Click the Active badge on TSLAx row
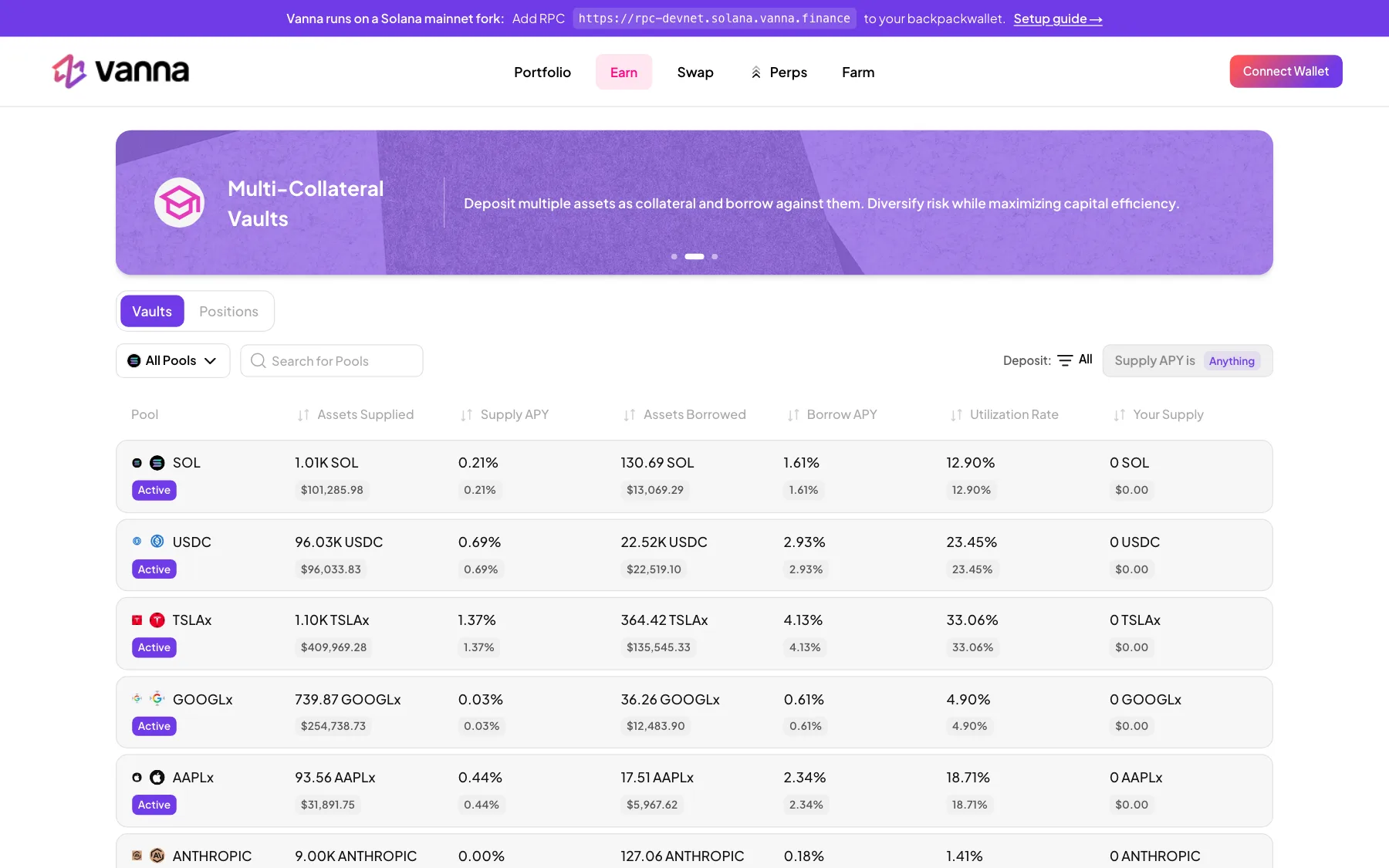The height and width of the screenshot is (868, 1389). click(x=154, y=647)
